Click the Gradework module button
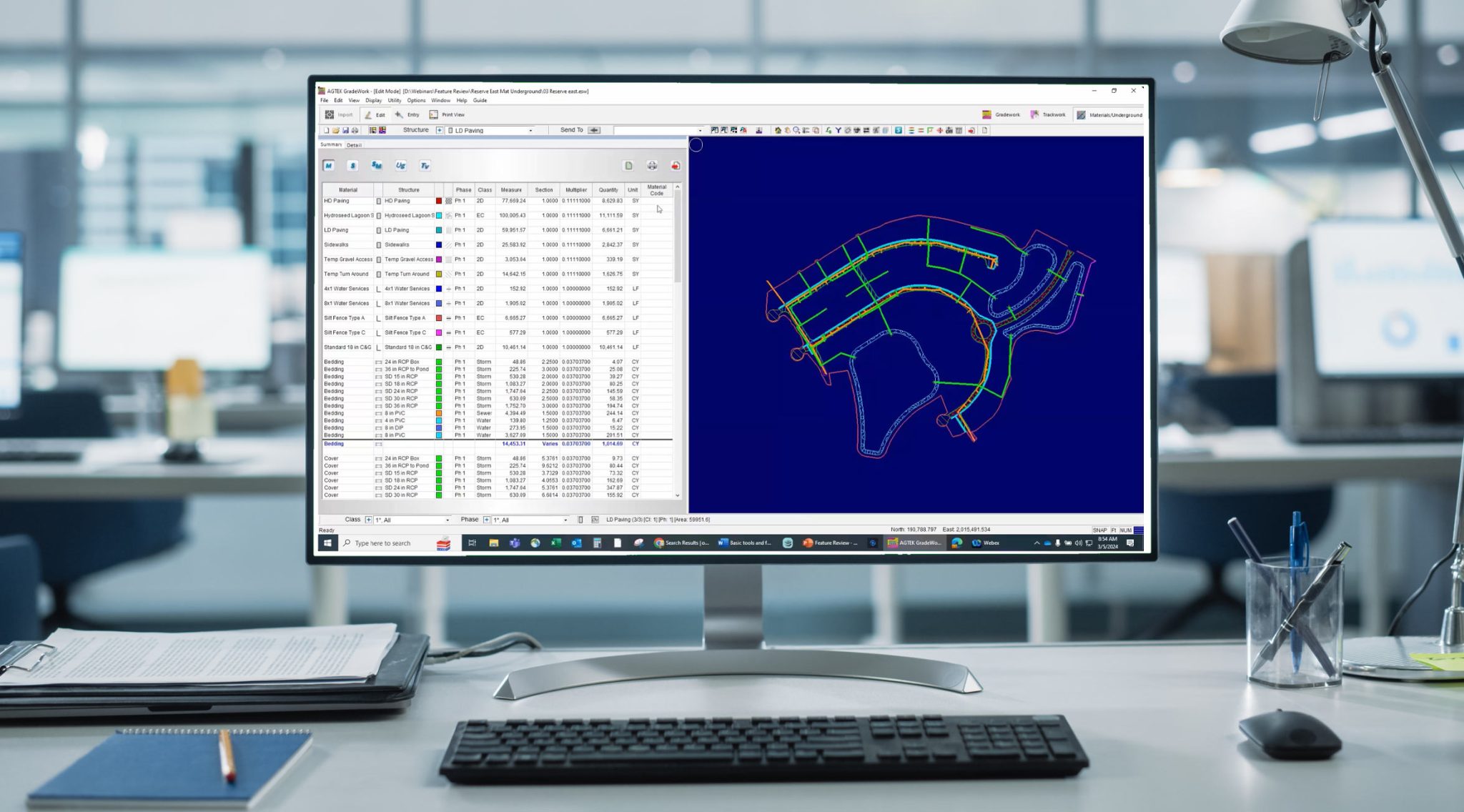Screen dimensions: 1464x812 pos(1001,115)
